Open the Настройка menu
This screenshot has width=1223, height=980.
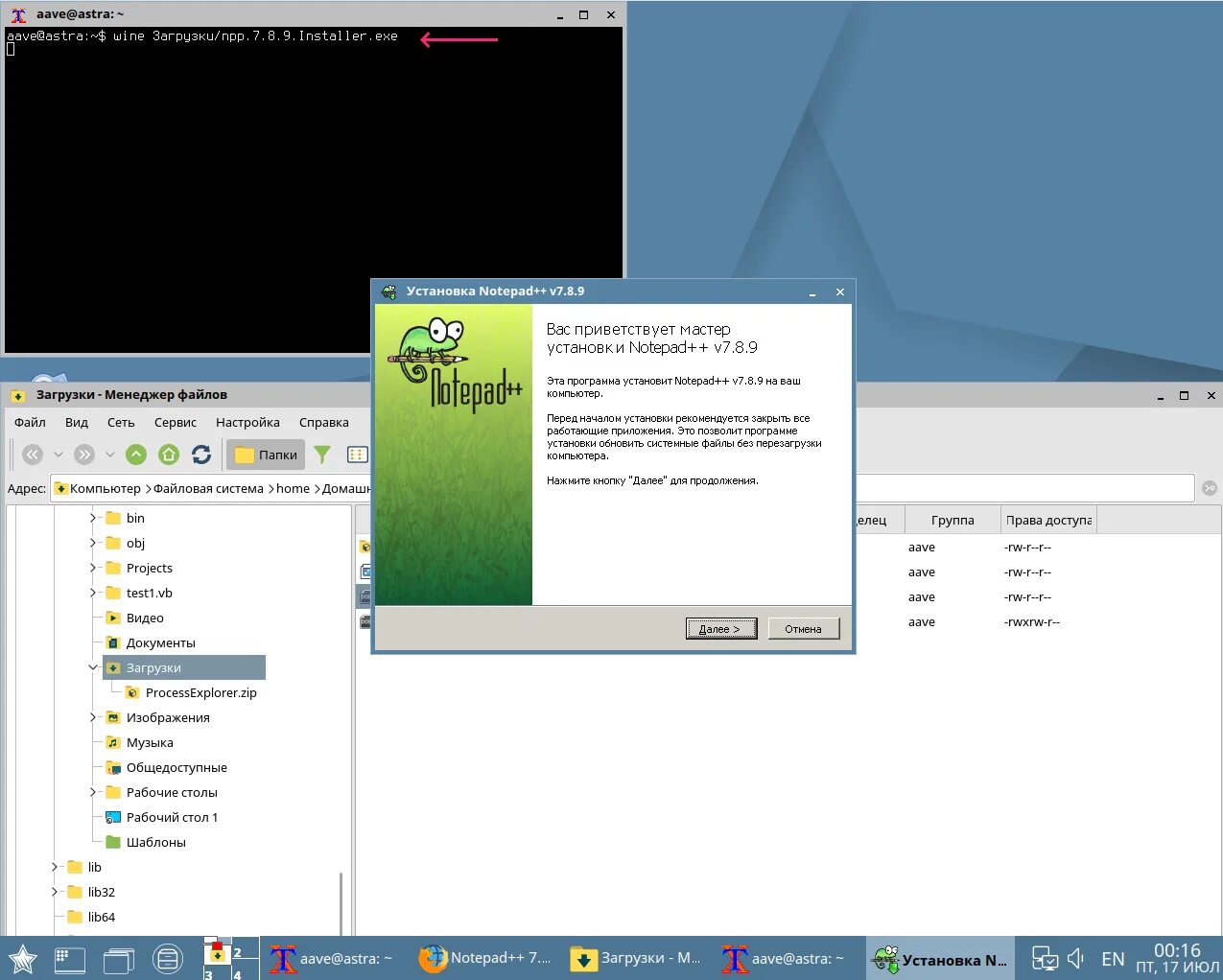coord(247,422)
